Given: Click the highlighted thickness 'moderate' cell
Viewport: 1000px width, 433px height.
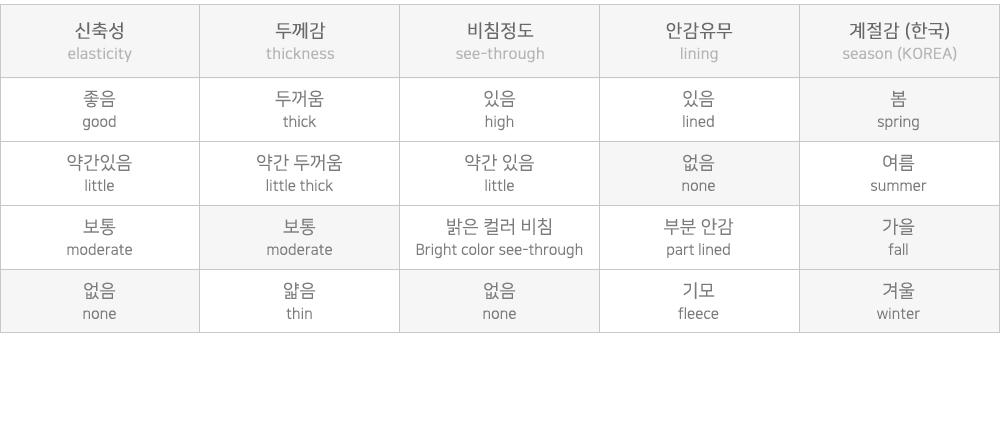Looking at the screenshot, I should [x=300, y=238].
